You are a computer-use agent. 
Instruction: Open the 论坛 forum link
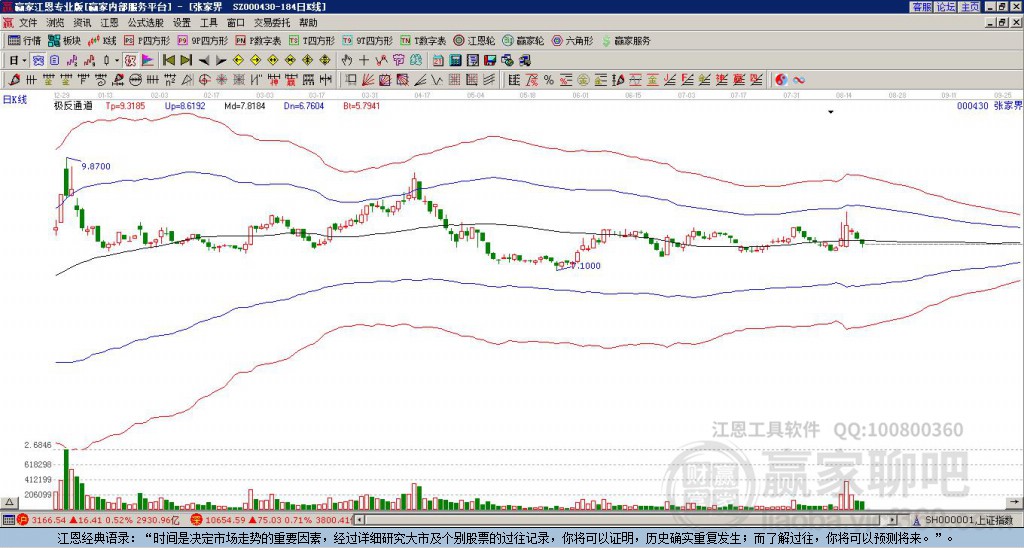946,7
